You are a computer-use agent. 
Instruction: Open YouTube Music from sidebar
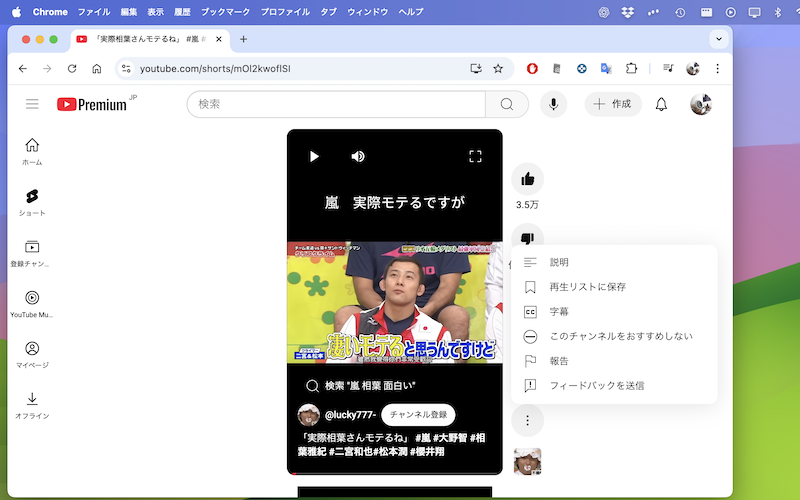click(x=32, y=304)
